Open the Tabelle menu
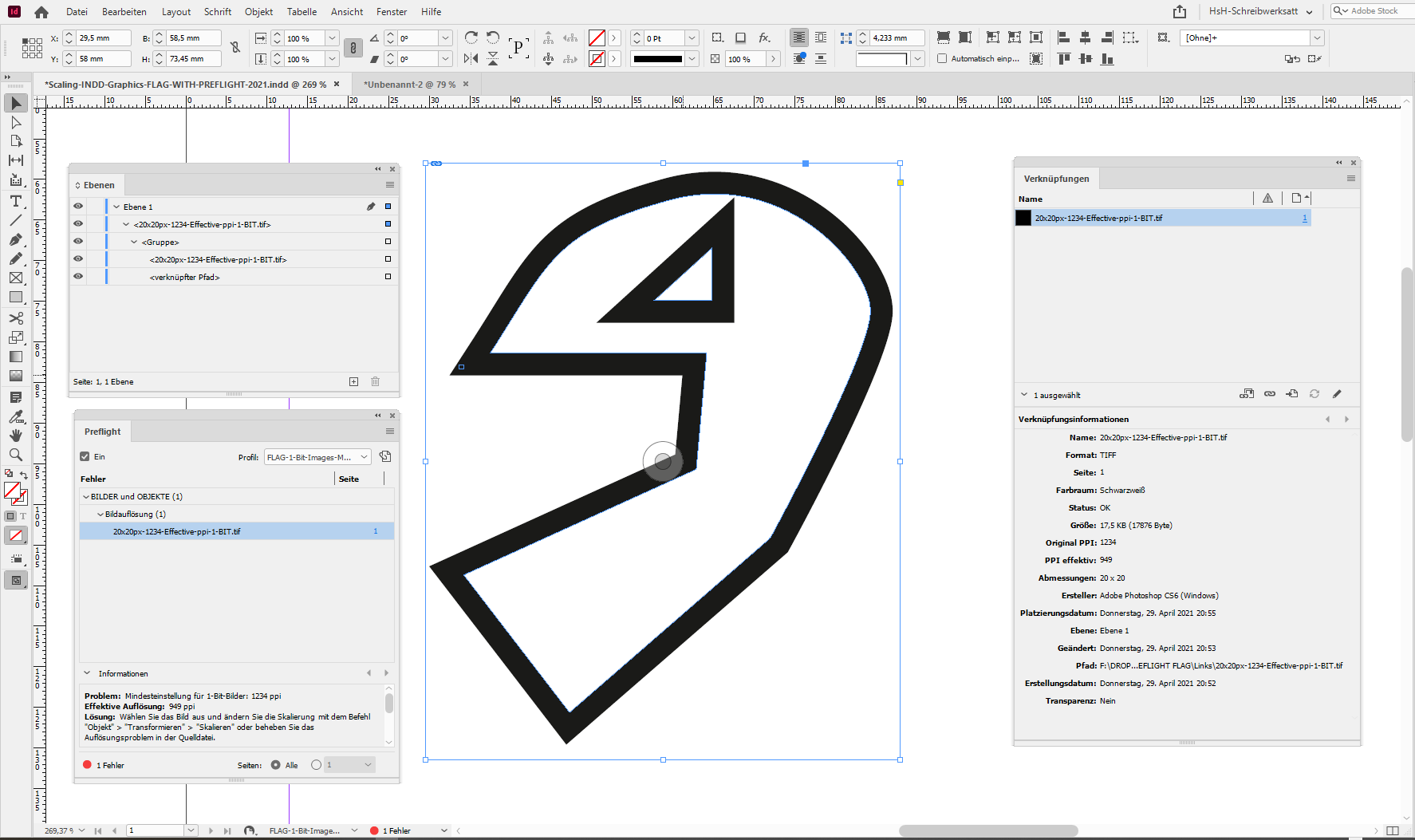The width and height of the screenshot is (1415, 840). pos(302,11)
